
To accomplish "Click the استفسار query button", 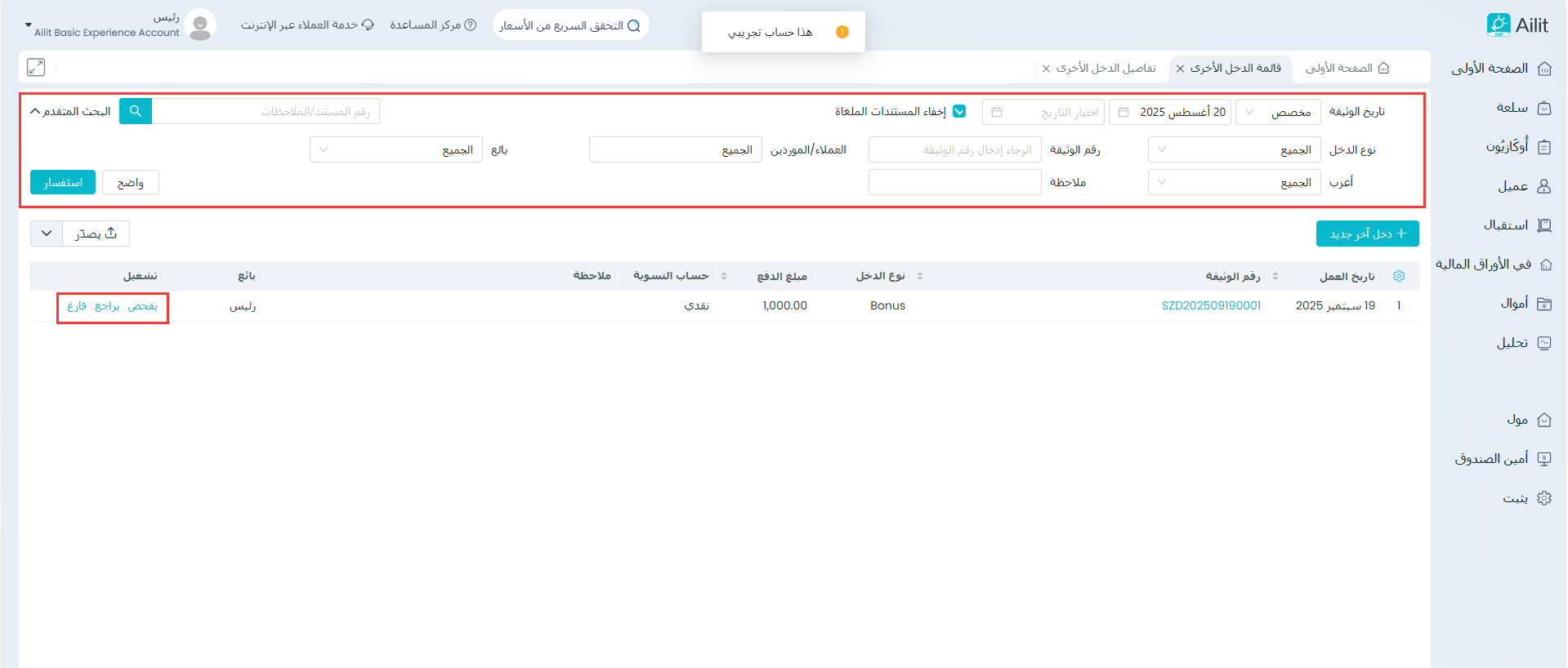I will click(63, 182).
